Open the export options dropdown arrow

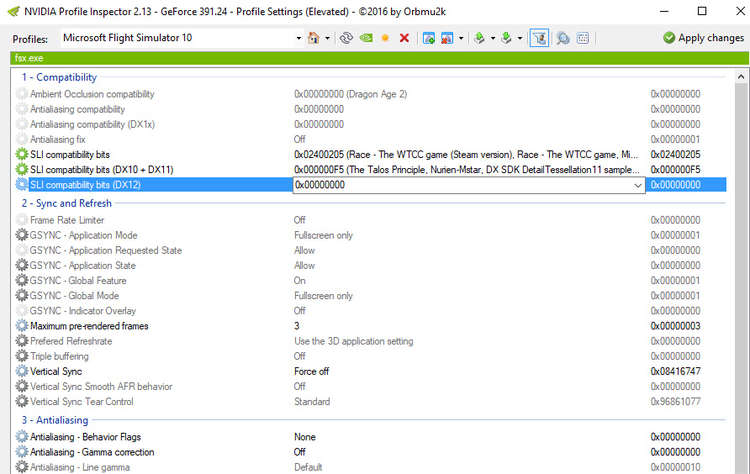493,38
